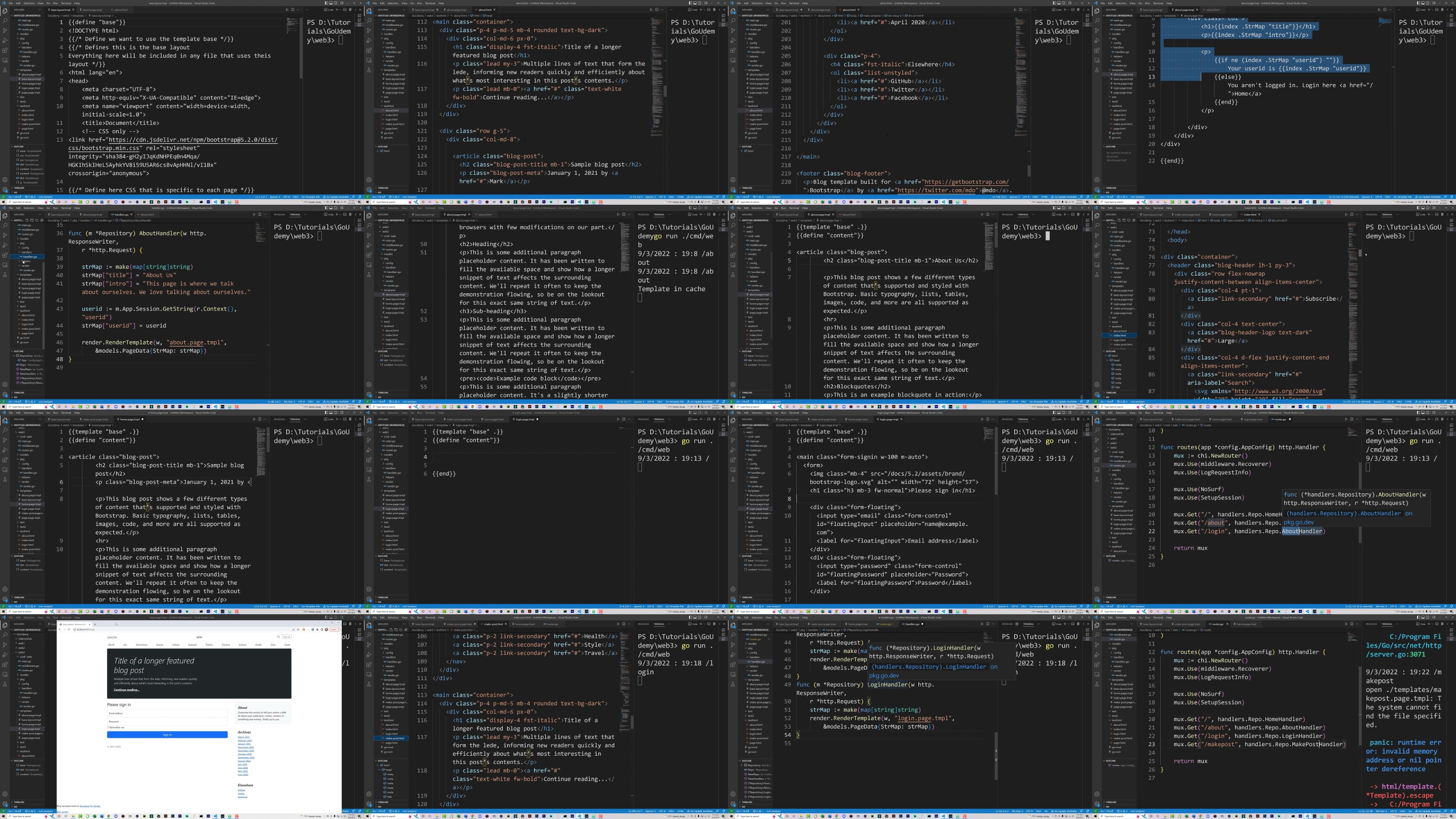
Task: Click 'Go Template File' language mode in the base.layout.tmpl status bar
Action: (311, 197)
